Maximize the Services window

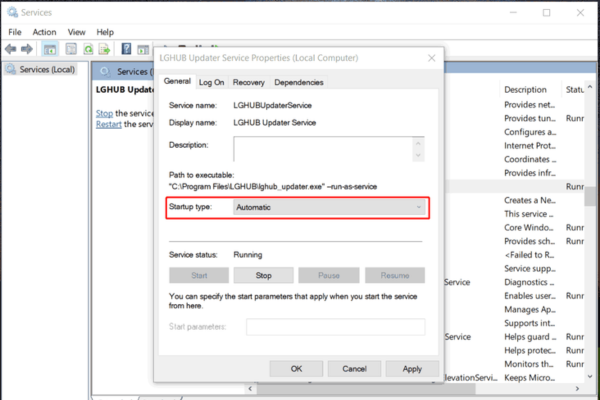[x=546, y=13]
